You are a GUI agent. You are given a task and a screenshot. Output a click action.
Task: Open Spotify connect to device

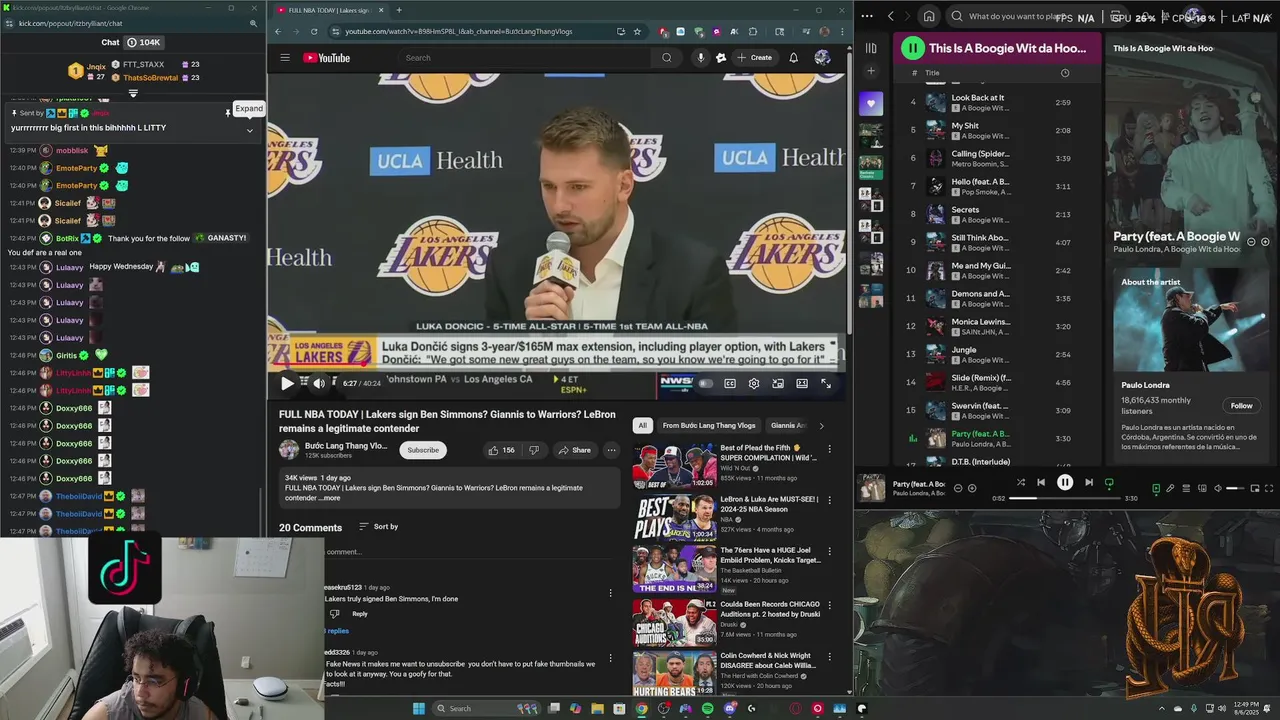(x=1202, y=488)
